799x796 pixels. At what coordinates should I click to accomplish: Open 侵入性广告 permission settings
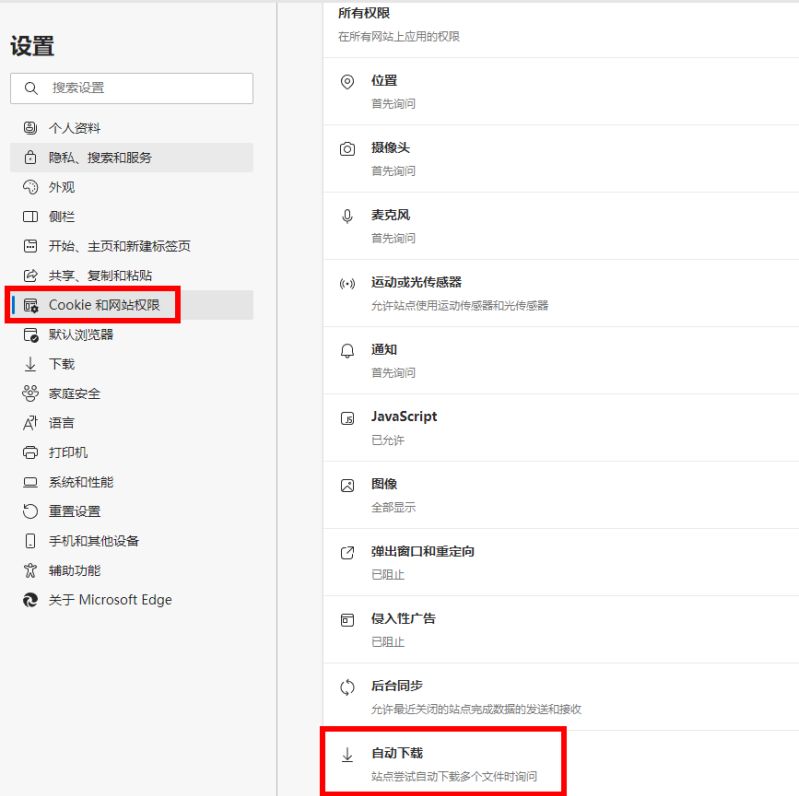tap(561, 630)
